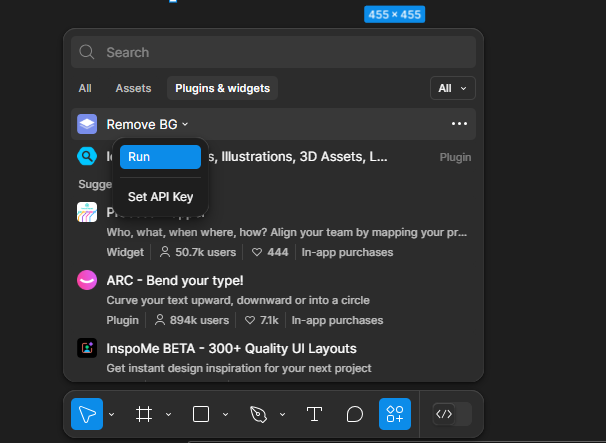Image resolution: width=606 pixels, height=443 pixels.
Task: Click the '50.7k users' text
Action: tap(205, 252)
